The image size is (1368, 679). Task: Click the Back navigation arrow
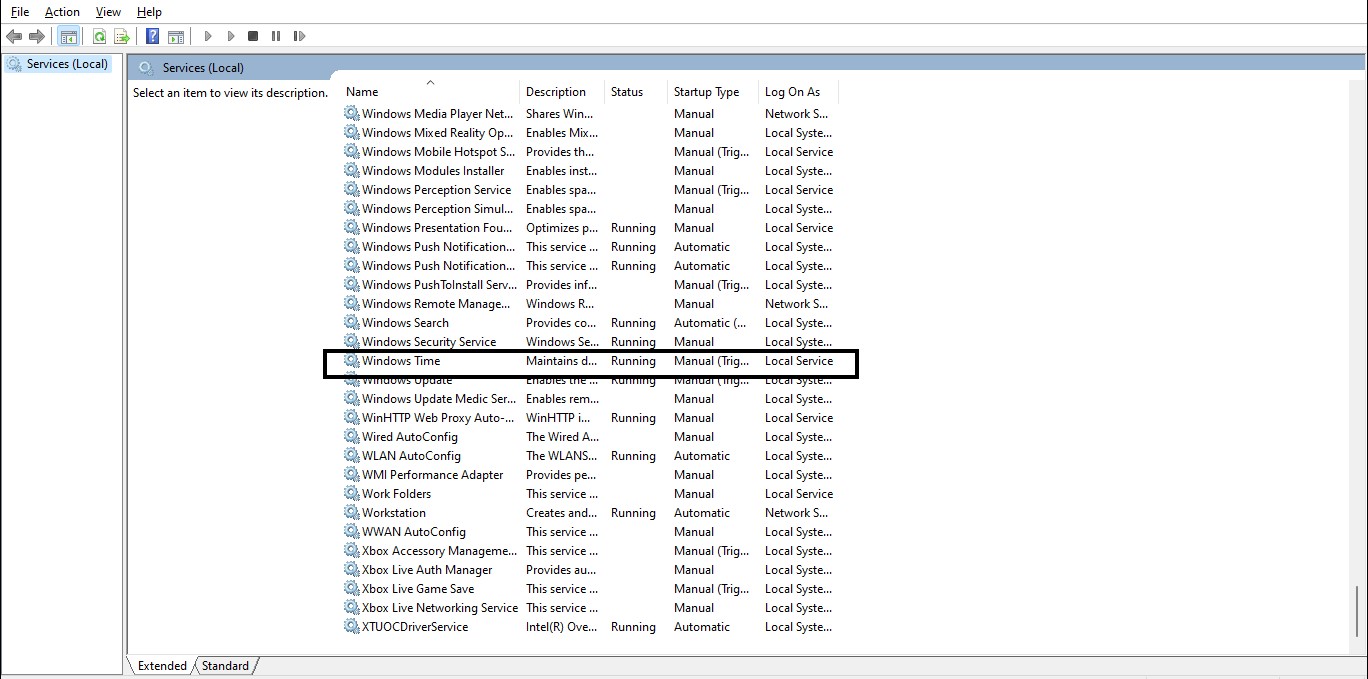tap(14, 37)
